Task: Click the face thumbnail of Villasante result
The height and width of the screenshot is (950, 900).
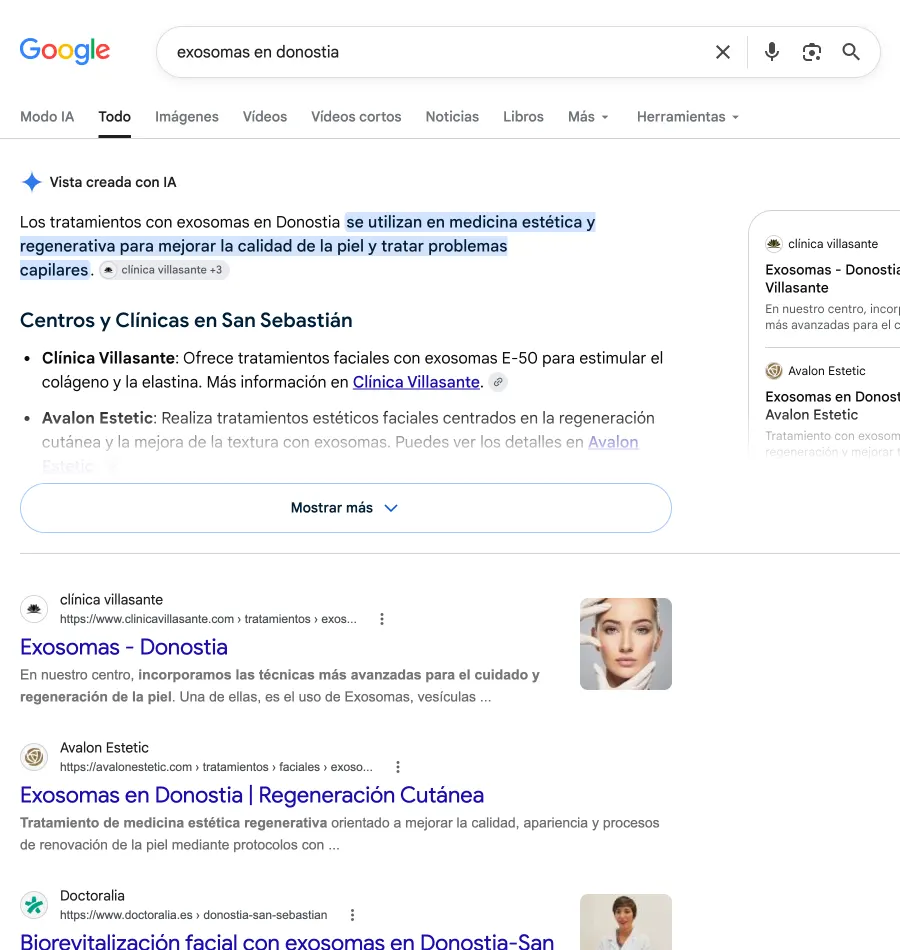Action: [x=625, y=643]
